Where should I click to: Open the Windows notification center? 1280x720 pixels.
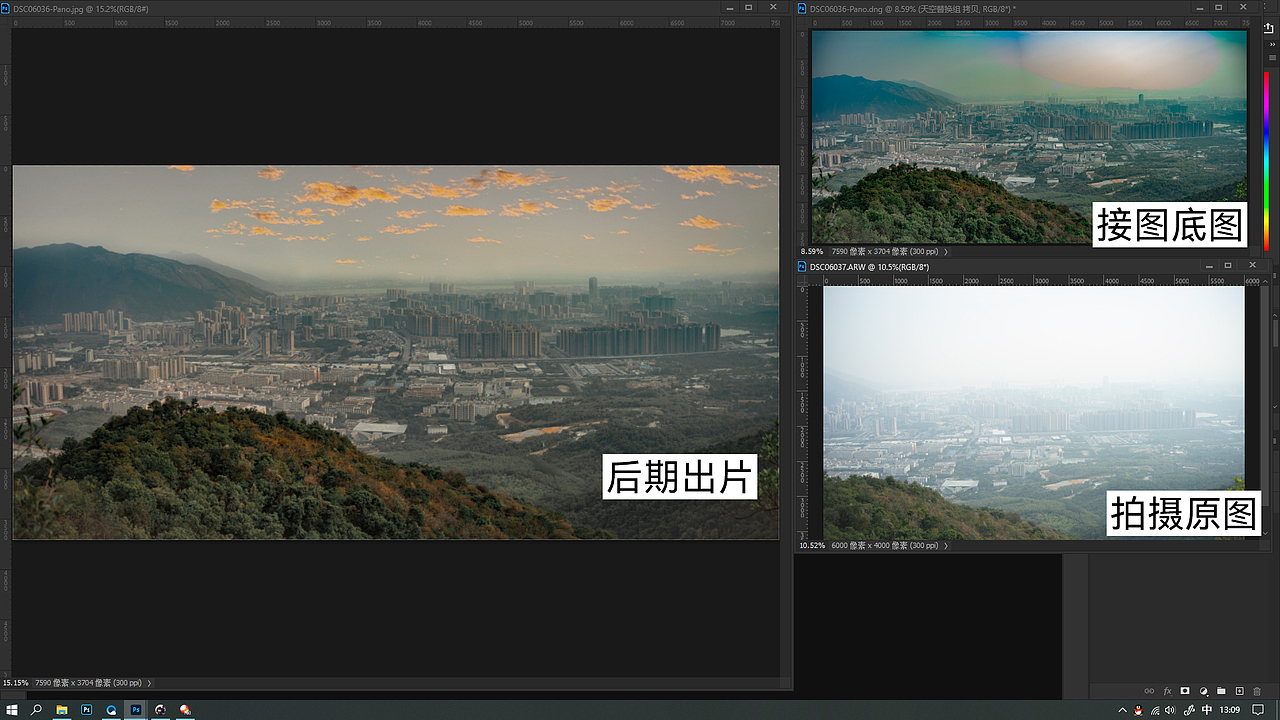[x=1258, y=710]
